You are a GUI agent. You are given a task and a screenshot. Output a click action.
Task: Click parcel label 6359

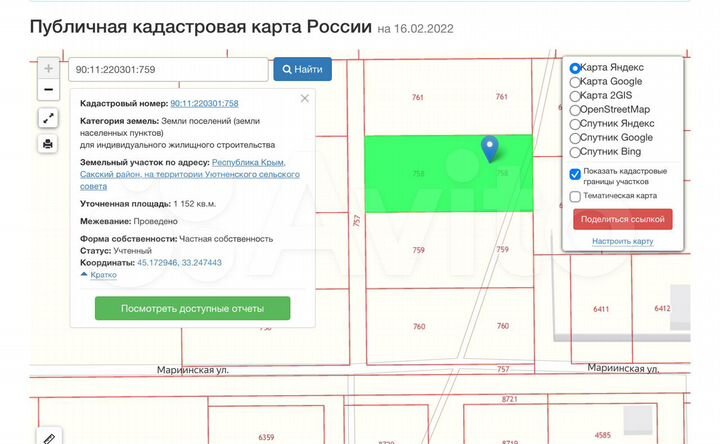click(266, 437)
